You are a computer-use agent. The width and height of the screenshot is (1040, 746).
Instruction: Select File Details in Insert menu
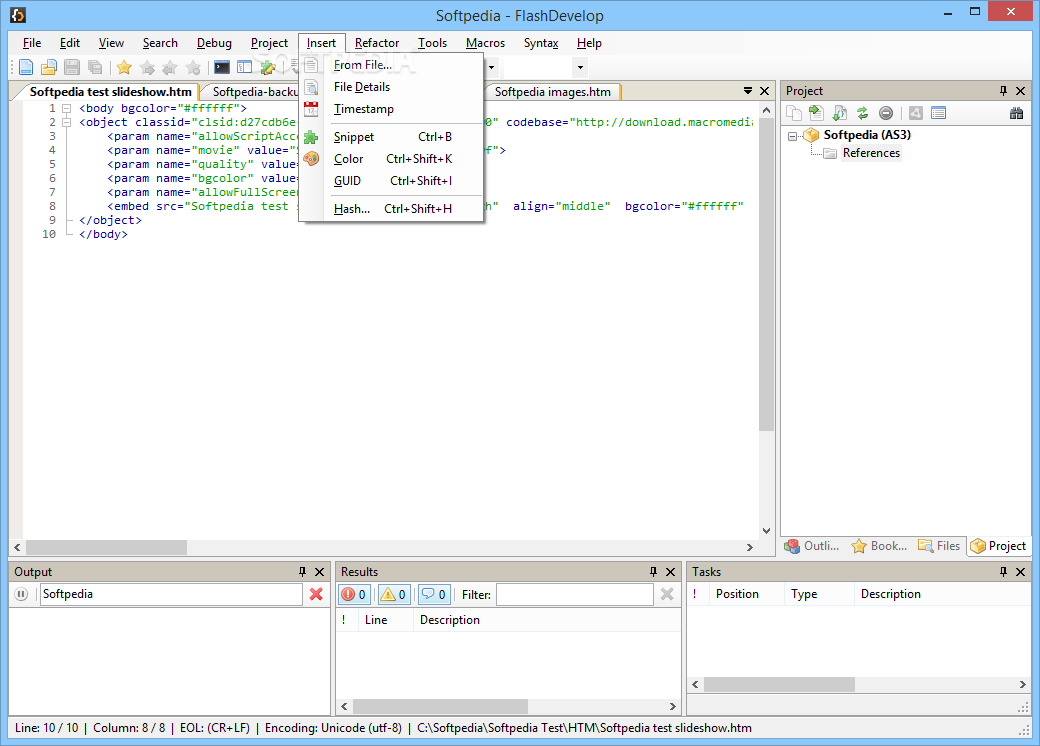tap(391, 87)
